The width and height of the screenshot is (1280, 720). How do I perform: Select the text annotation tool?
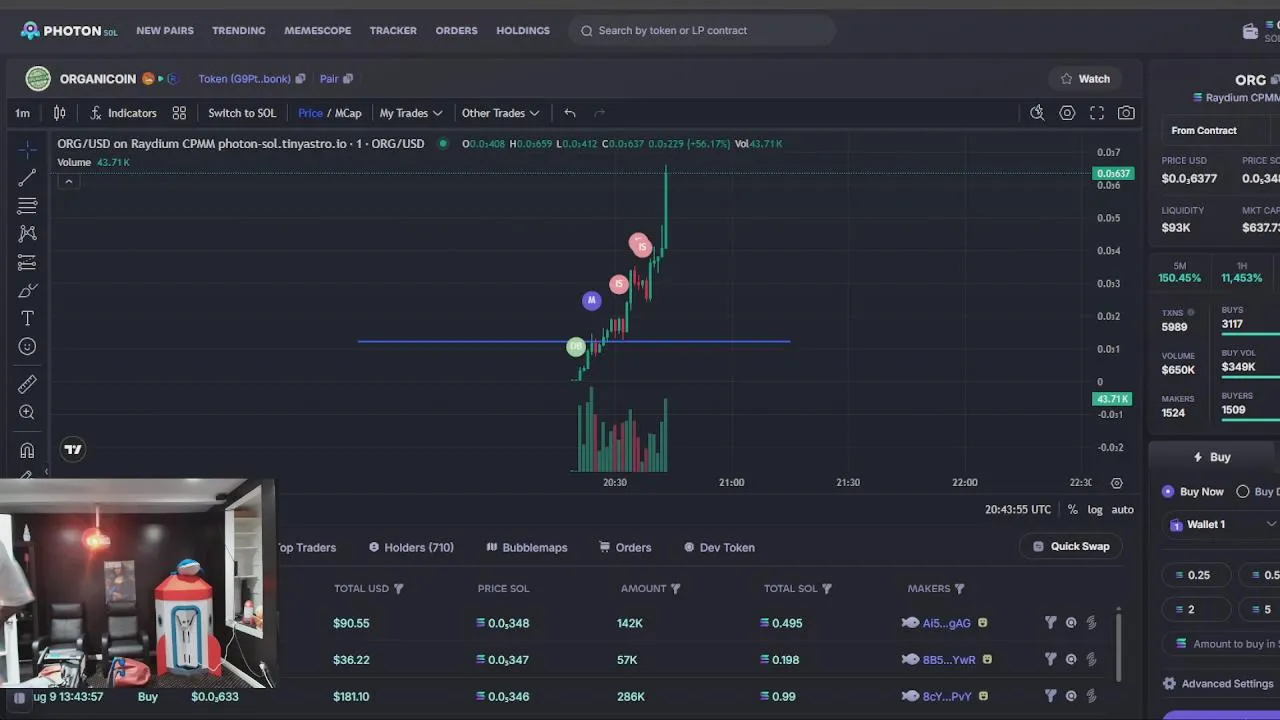27,318
